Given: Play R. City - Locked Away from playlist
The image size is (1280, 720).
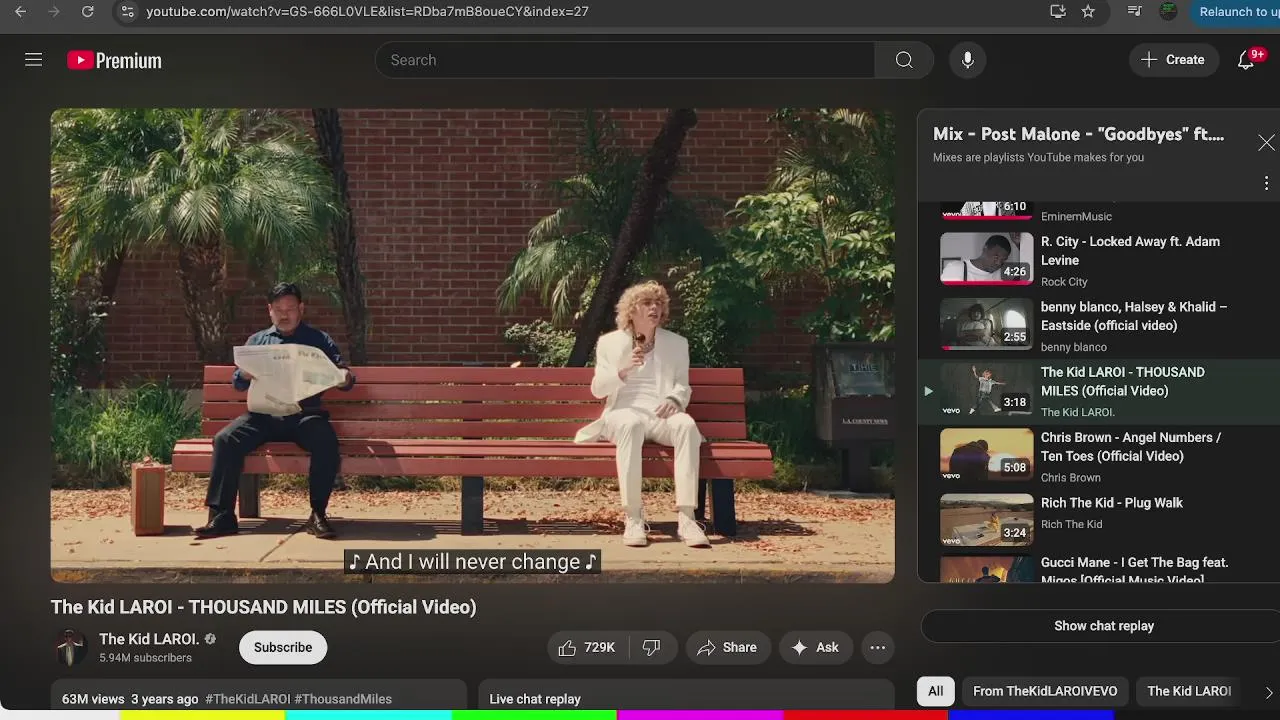Looking at the screenshot, I should (x=1098, y=260).
